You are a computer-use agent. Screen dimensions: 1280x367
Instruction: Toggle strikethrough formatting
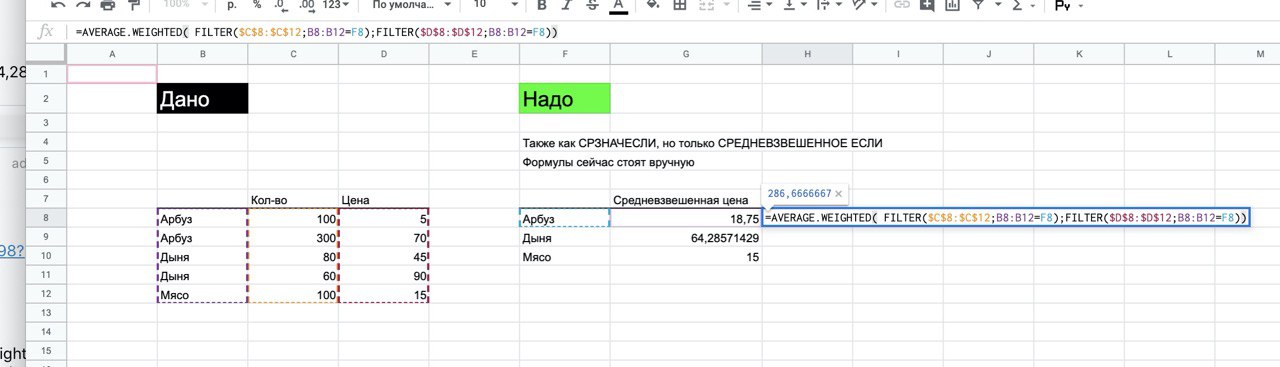(x=591, y=5)
